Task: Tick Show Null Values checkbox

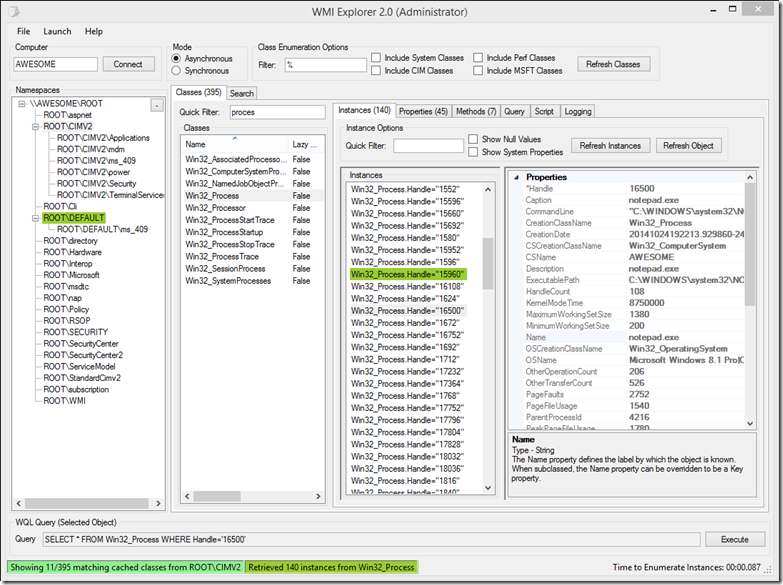Action: click(x=473, y=139)
